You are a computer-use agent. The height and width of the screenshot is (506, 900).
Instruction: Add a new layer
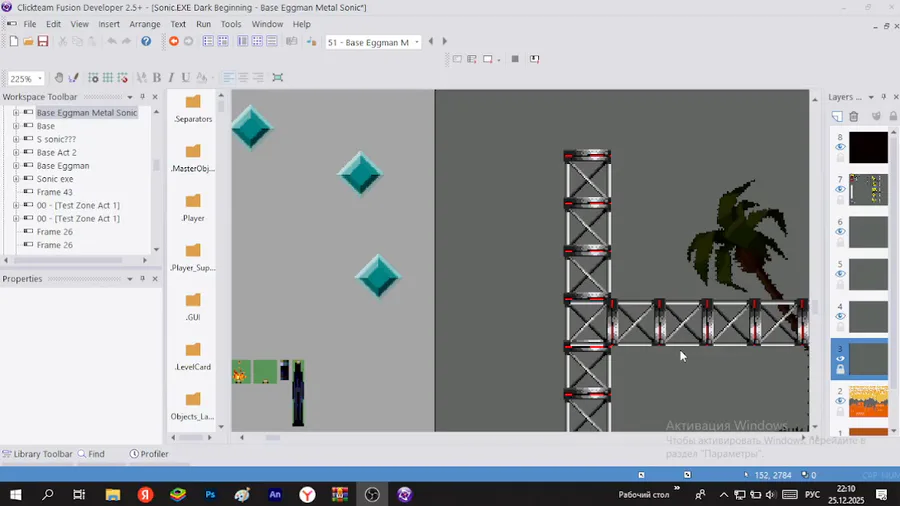[837, 116]
